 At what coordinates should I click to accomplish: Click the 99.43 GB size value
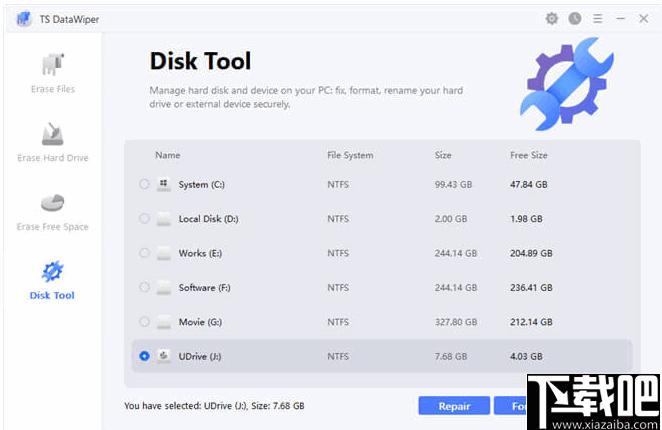453,185
